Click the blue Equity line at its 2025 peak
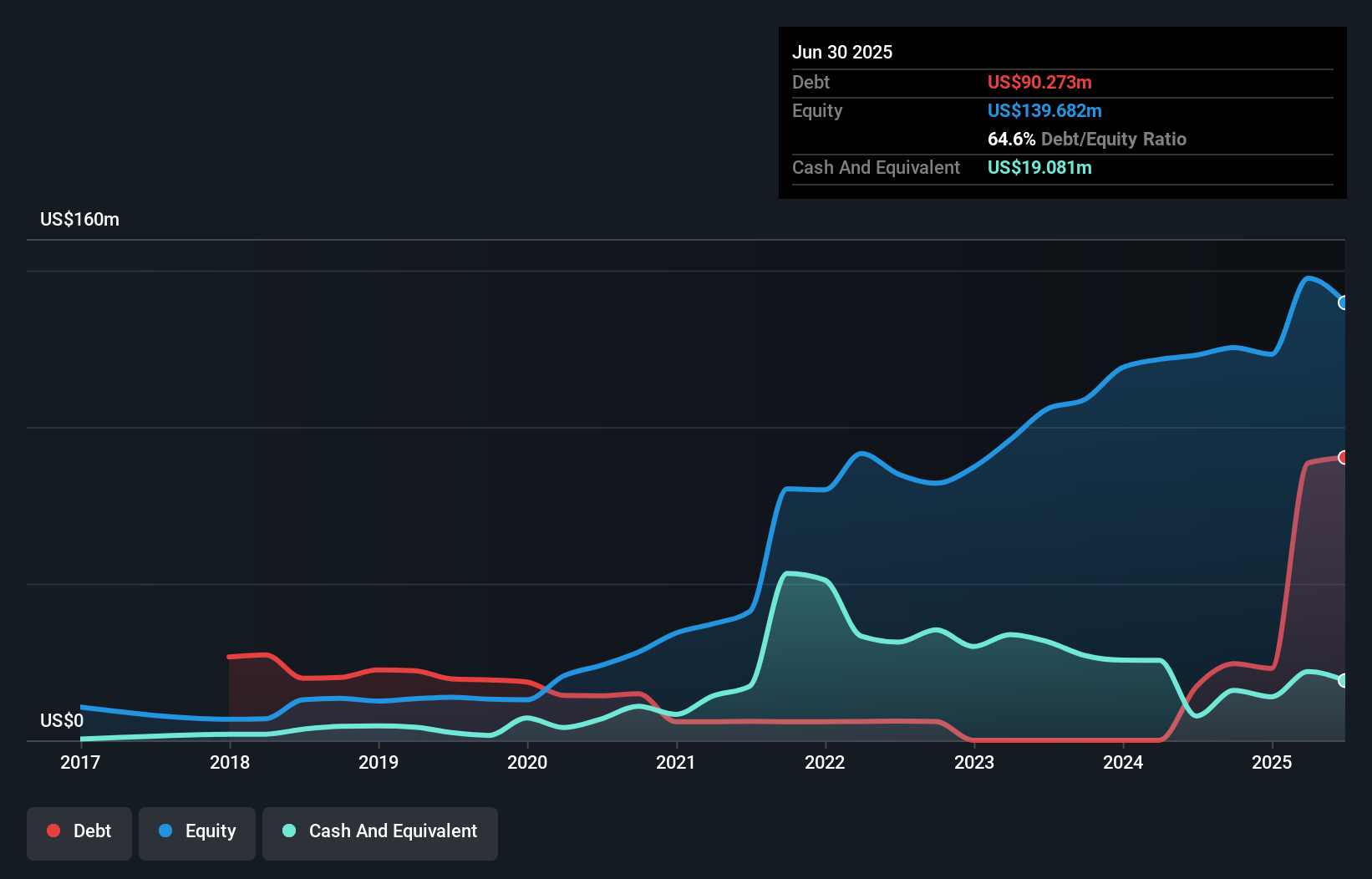 coord(1308,277)
